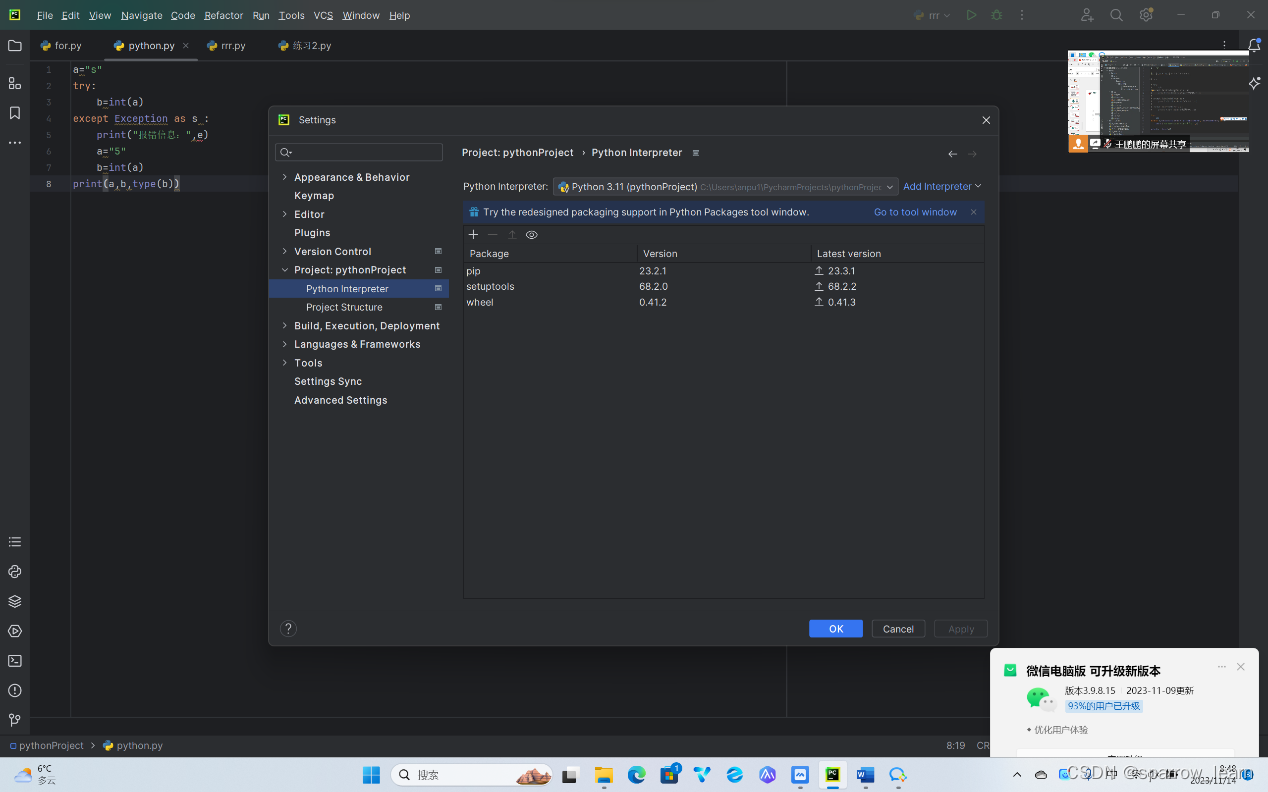Follow Go to tool window link

[x=915, y=212]
